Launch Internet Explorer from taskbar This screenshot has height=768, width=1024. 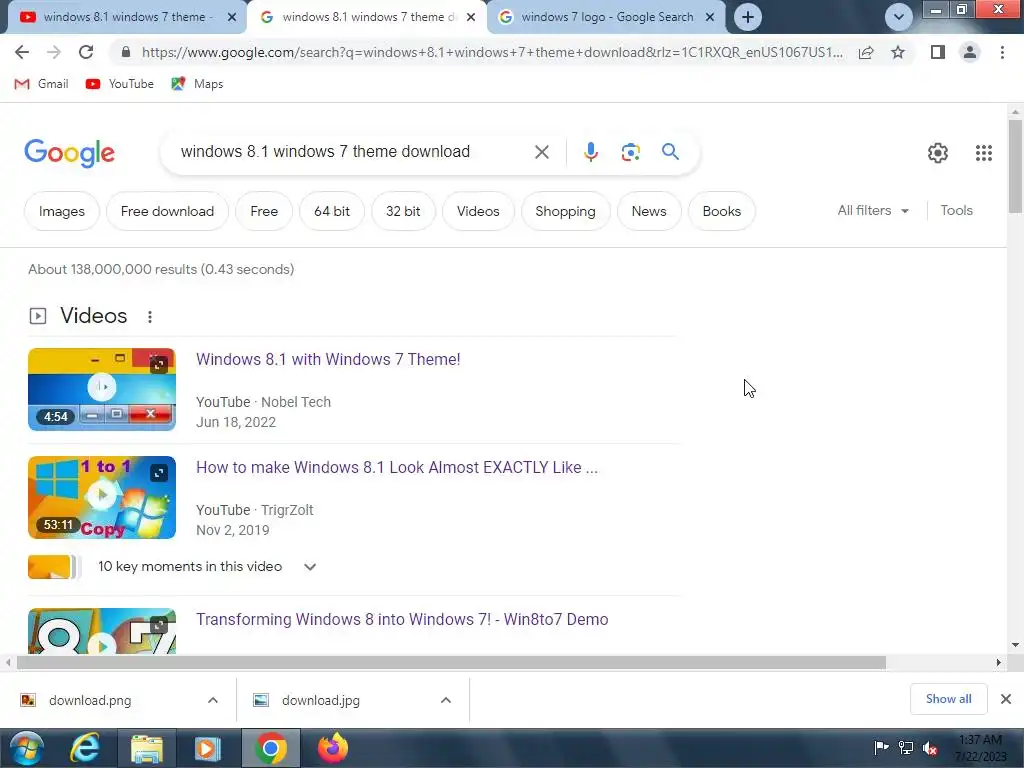(x=86, y=748)
